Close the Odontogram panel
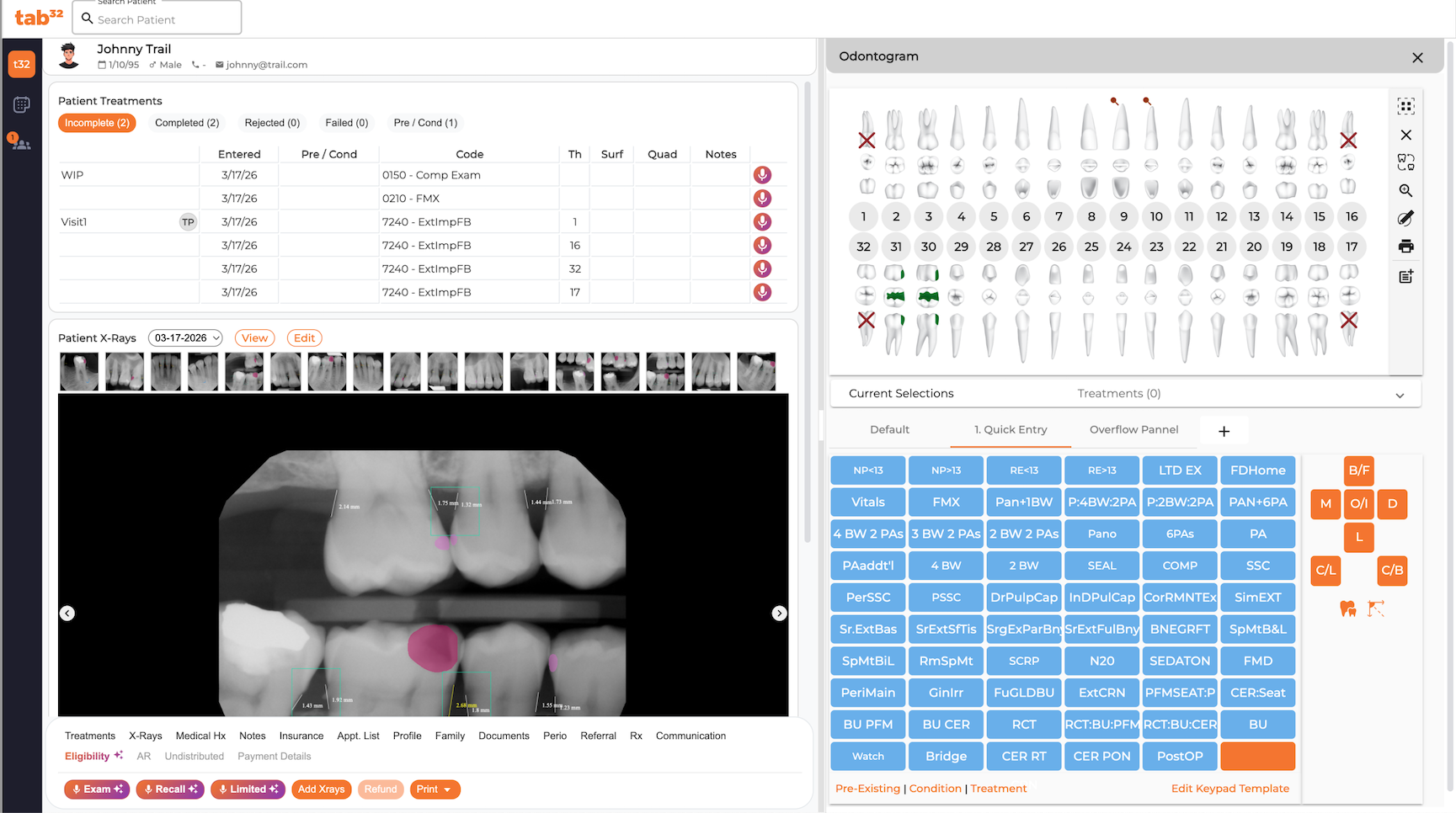Viewport: 1456px width, 813px height. tap(1417, 57)
